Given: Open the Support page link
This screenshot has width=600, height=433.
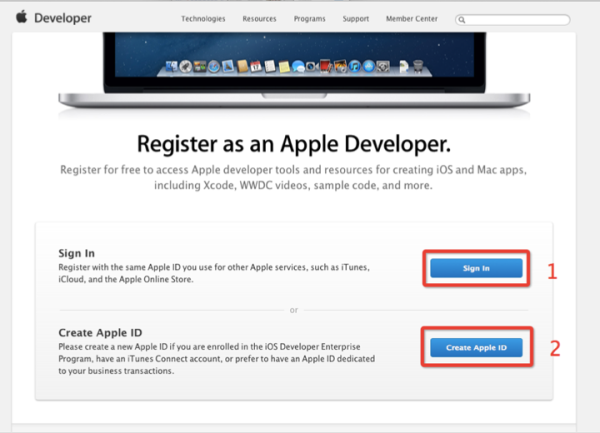Looking at the screenshot, I should (x=356, y=19).
